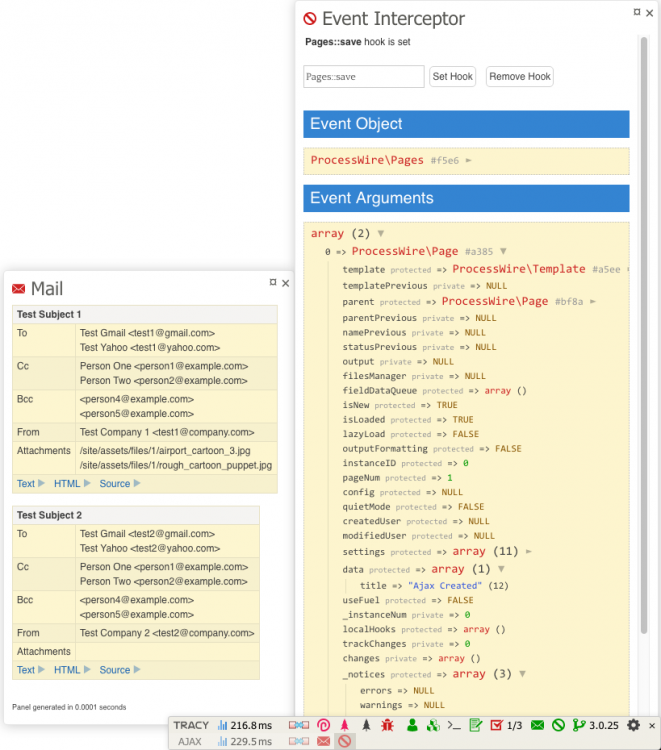Click the AJAX 229.5 ms timing chart
This screenshot has width=661, height=750.
click(x=244, y=741)
